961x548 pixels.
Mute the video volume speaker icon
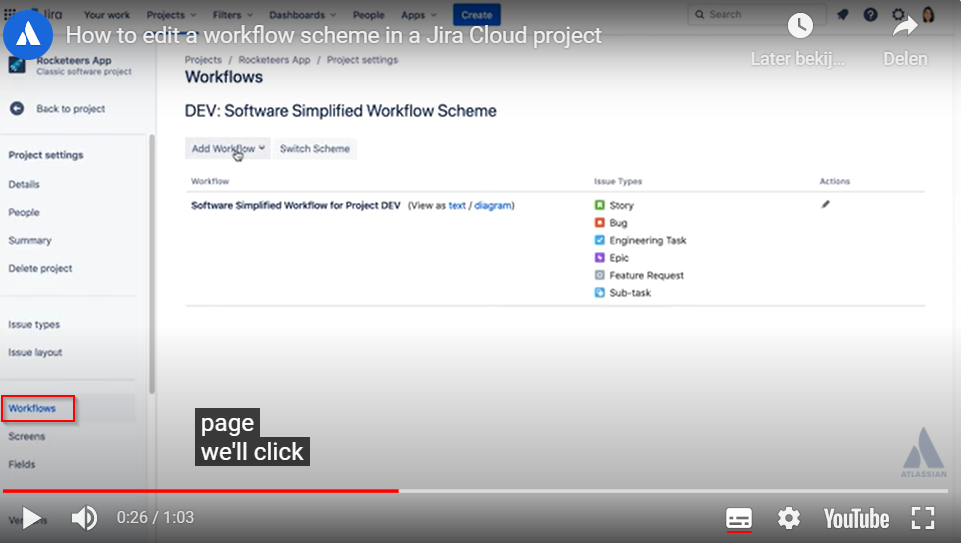pos(84,519)
